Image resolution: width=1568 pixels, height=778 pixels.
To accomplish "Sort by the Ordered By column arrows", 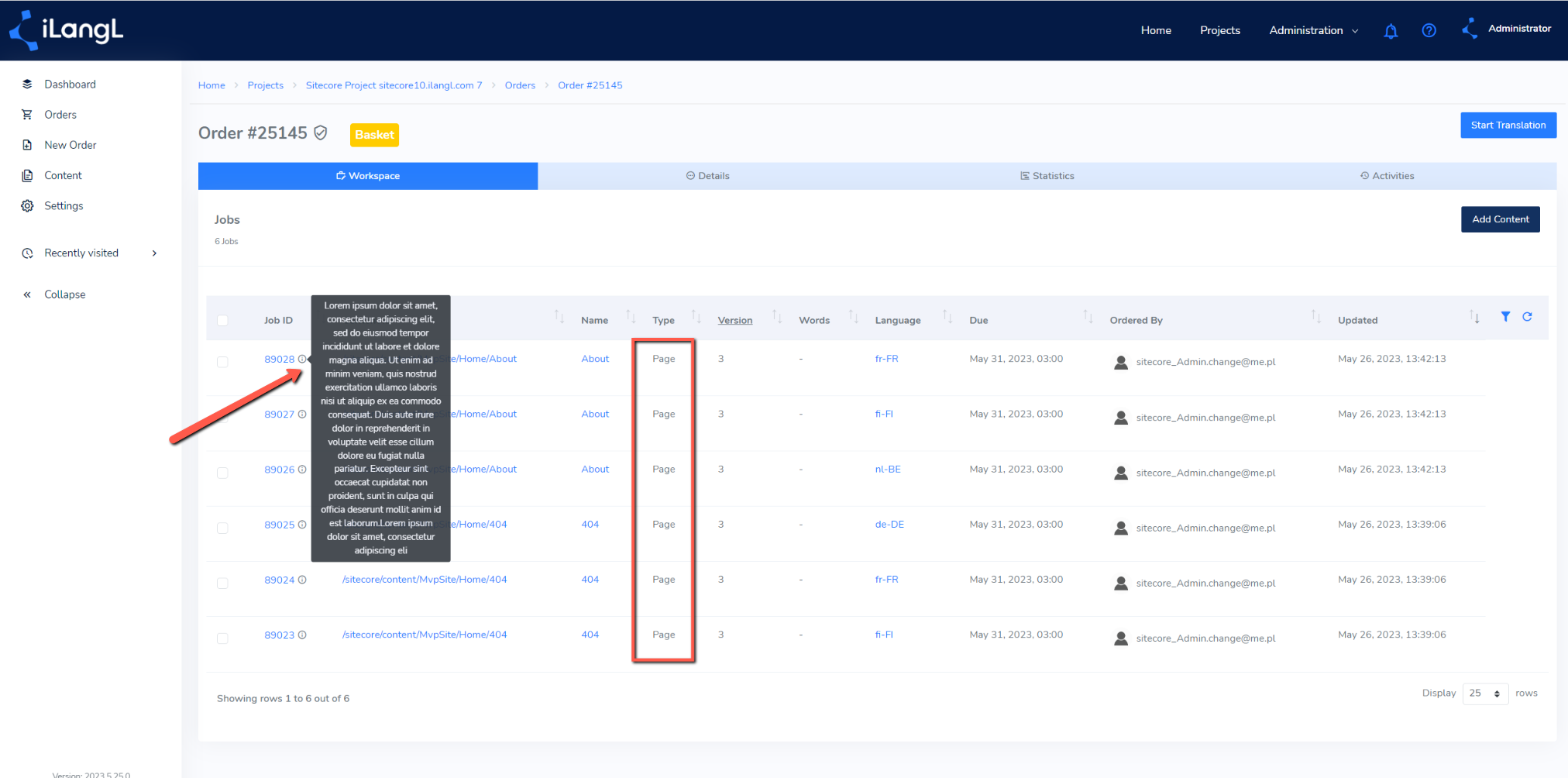I will click(1315, 316).
